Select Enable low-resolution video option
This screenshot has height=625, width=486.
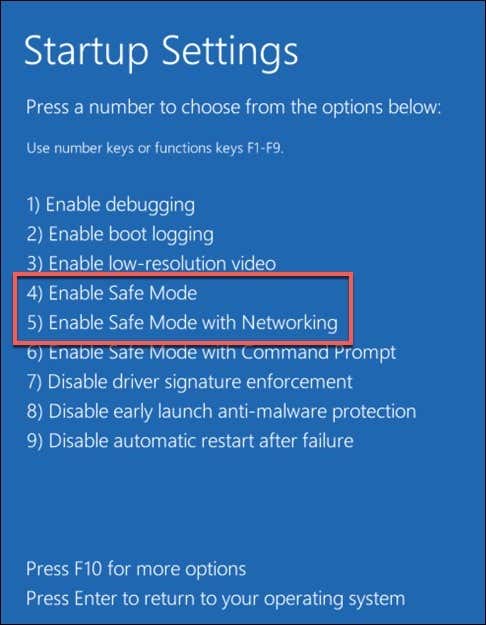click(x=151, y=263)
